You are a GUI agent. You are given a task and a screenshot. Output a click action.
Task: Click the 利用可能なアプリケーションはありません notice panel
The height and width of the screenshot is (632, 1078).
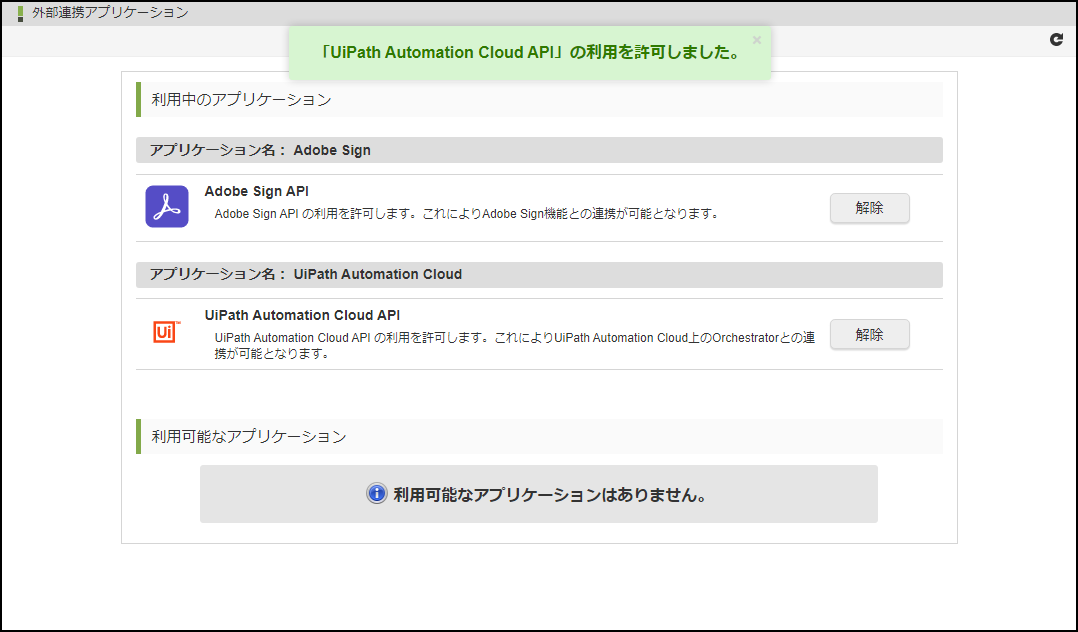[539, 493]
